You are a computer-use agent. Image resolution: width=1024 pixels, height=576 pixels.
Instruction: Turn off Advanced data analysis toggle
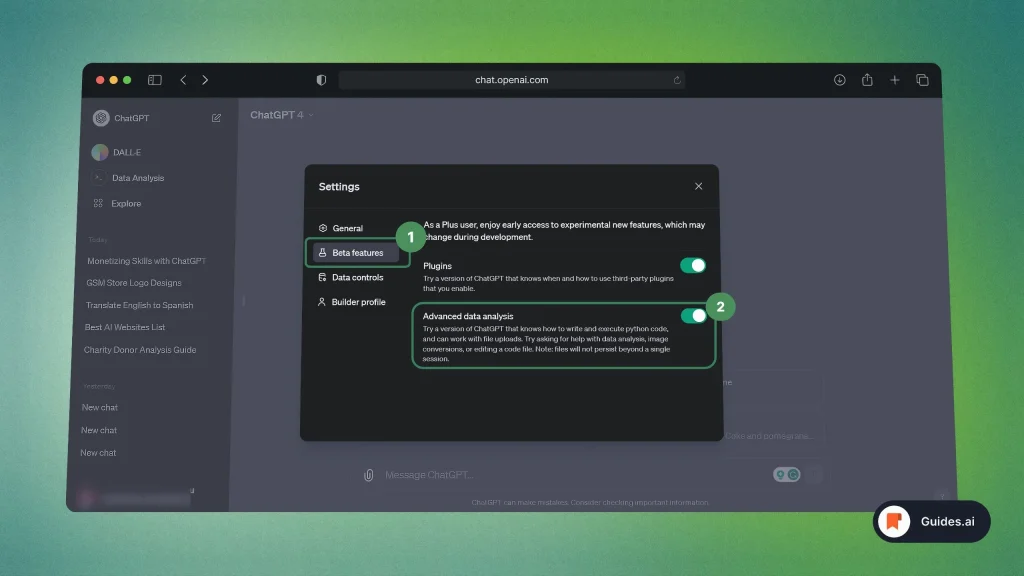pos(693,315)
